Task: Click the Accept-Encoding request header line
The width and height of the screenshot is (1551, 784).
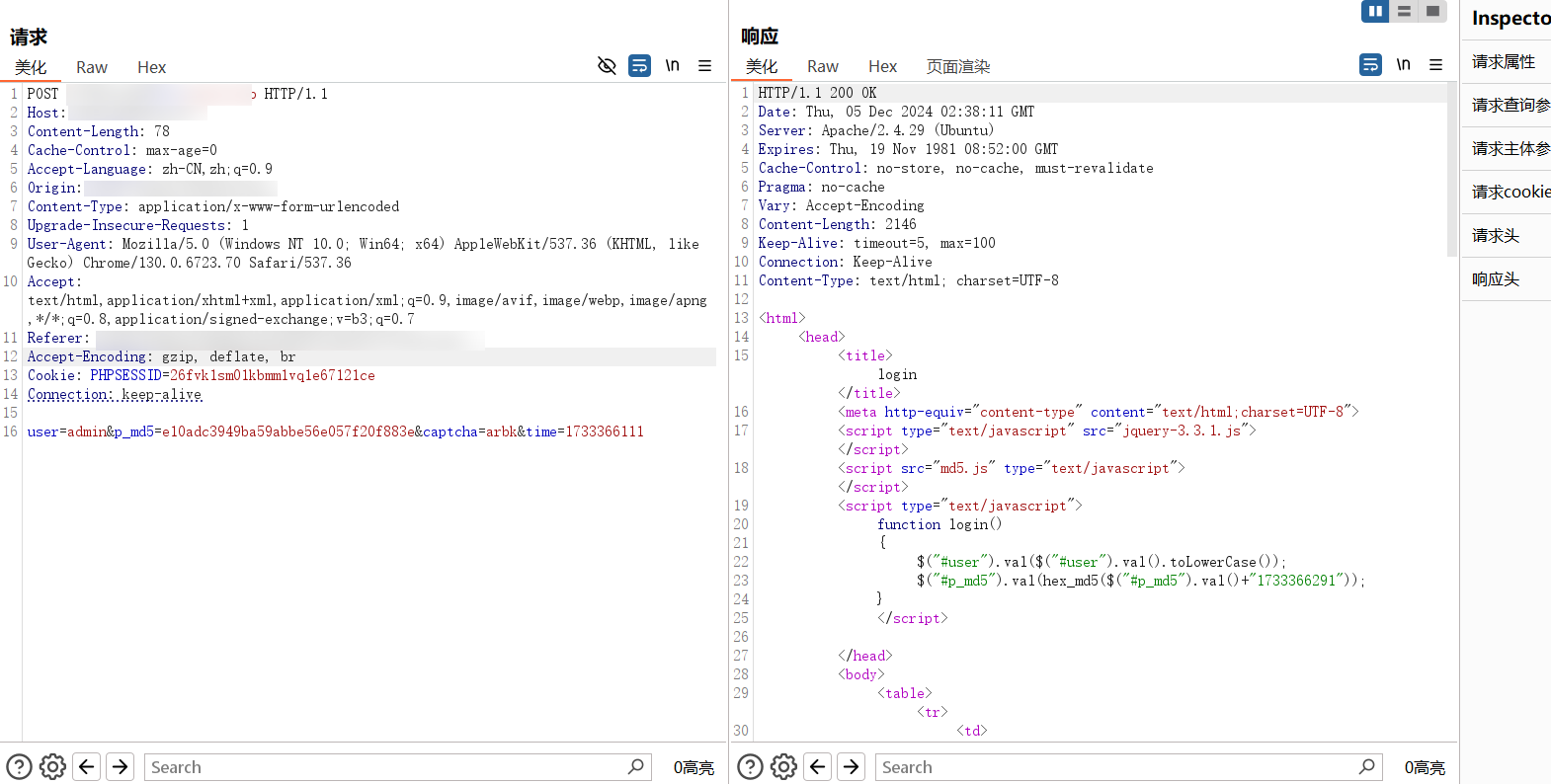Action: coord(162,356)
